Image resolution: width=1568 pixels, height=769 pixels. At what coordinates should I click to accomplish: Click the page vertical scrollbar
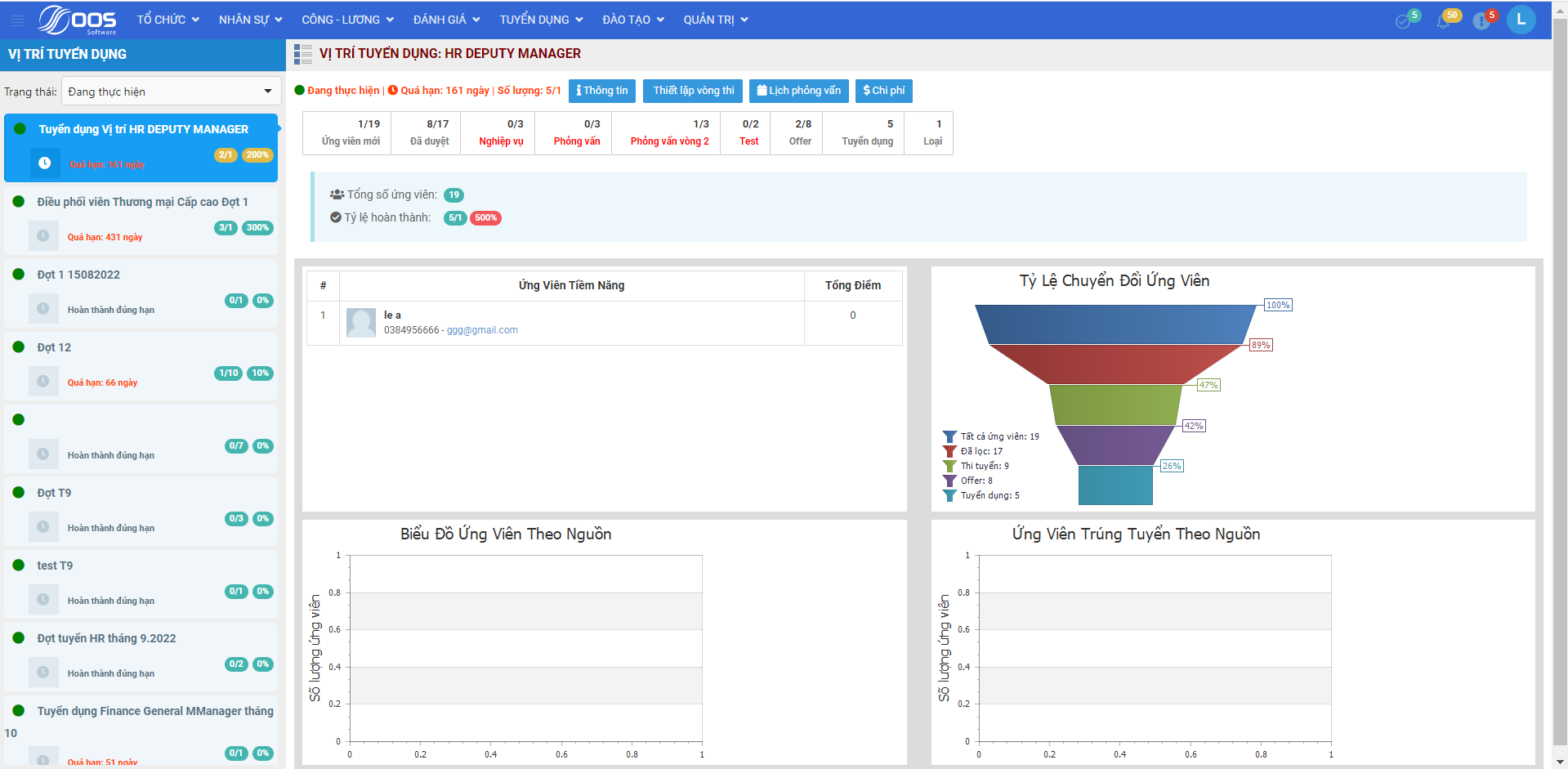[x=1560, y=384]
